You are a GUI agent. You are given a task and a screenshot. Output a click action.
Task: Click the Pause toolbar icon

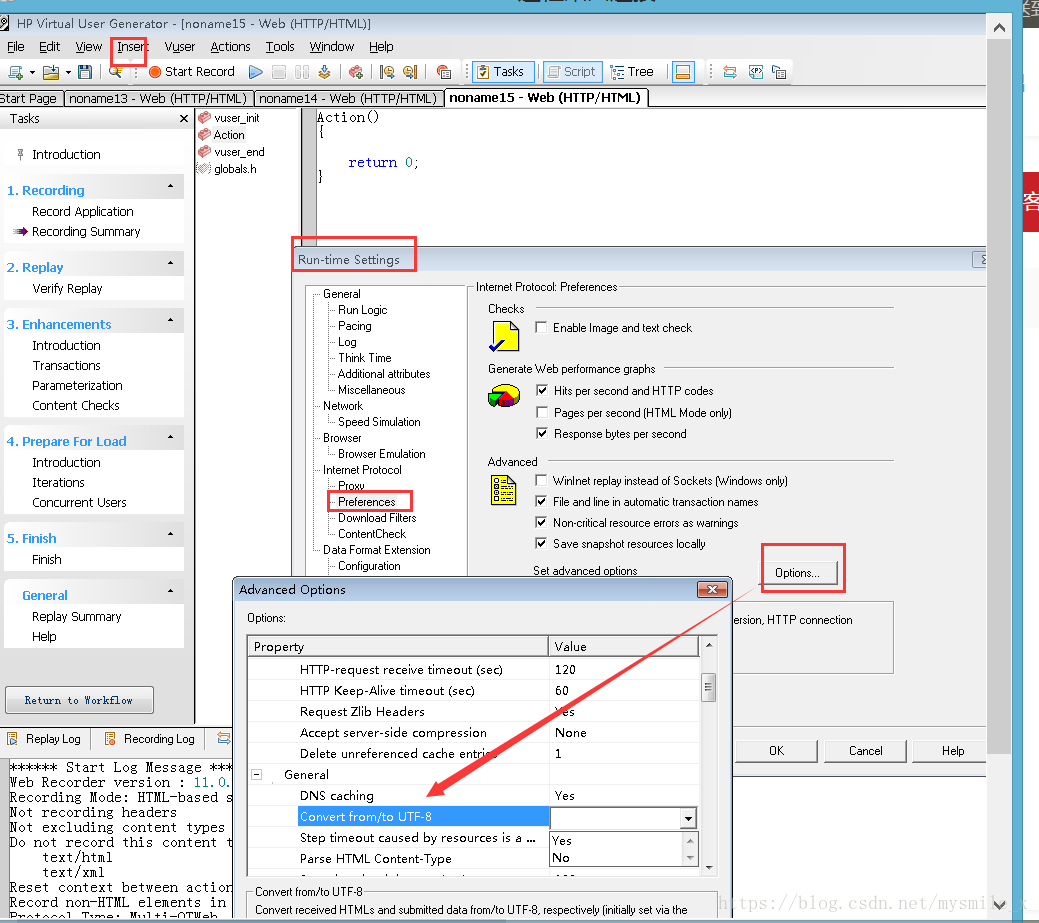click(302, 72)
